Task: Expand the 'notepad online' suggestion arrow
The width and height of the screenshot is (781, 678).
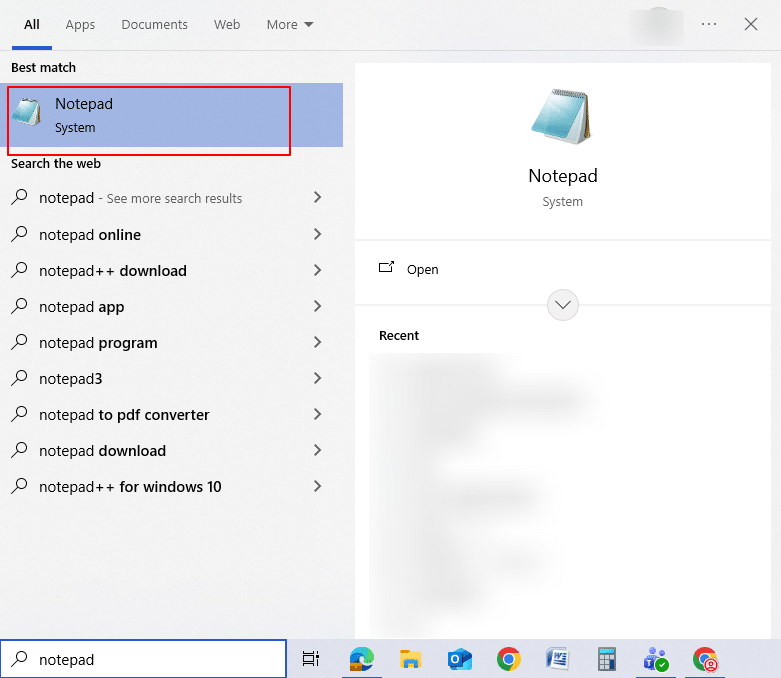Action: (317, 235)
